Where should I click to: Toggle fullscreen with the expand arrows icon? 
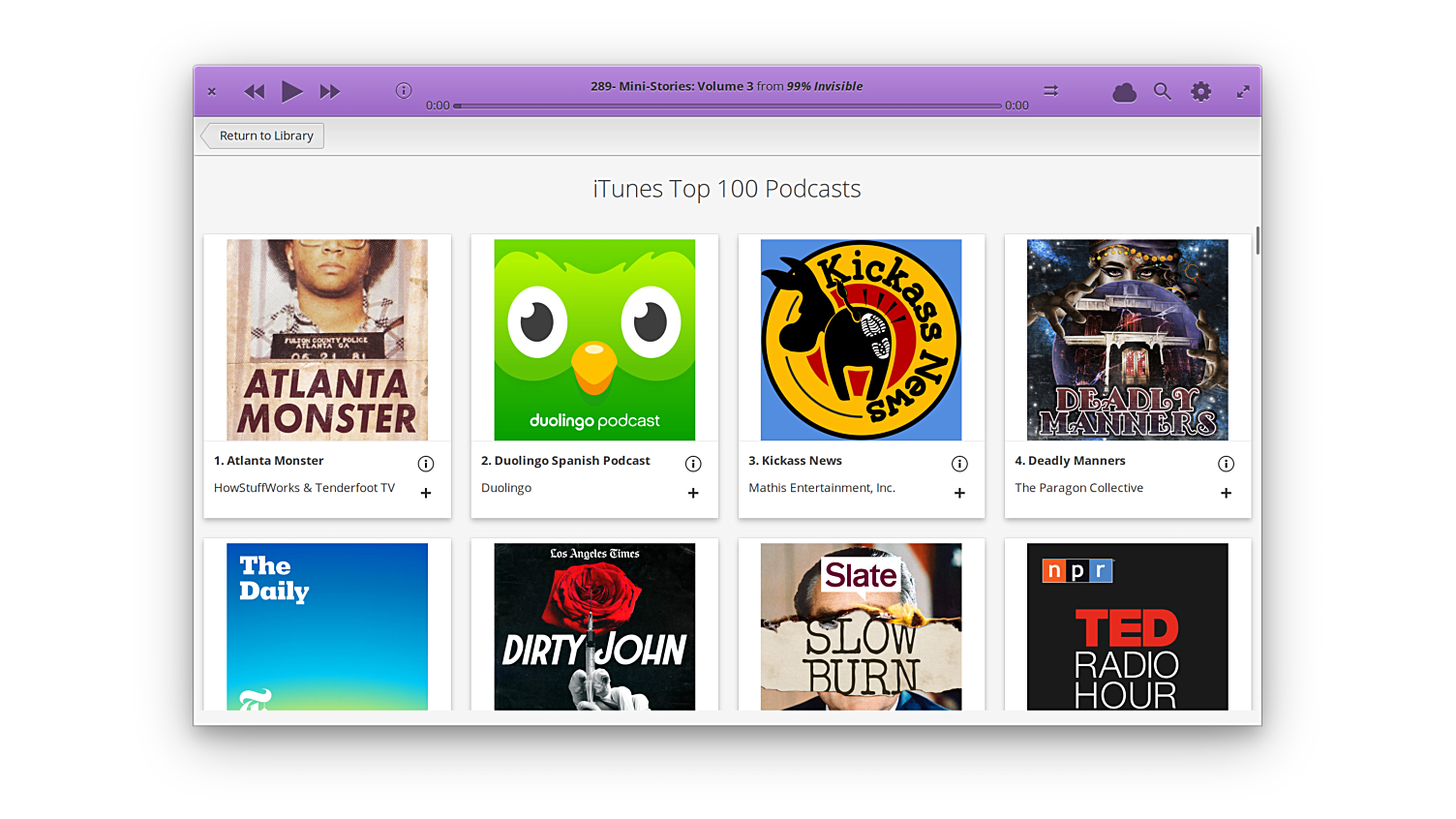(x=1243, y=92)
